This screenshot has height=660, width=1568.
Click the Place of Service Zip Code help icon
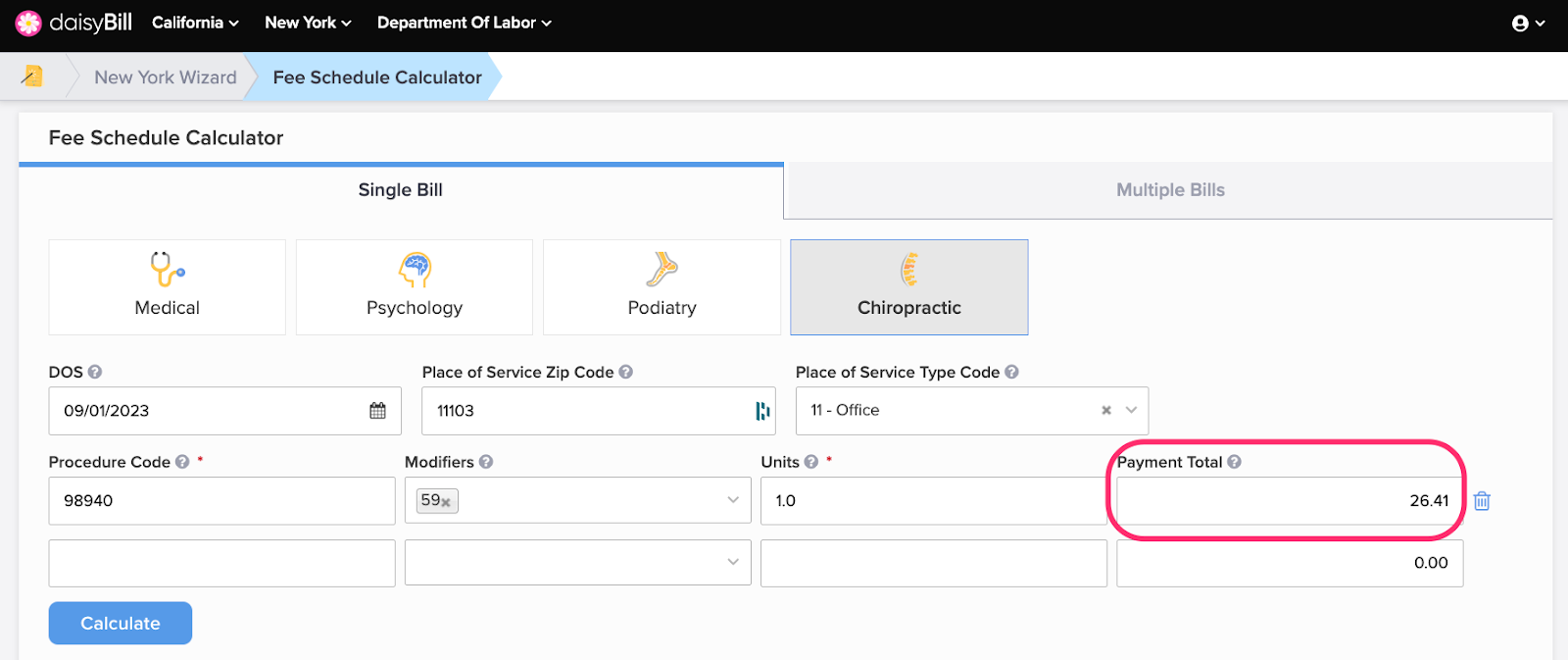click(x=626, y=372)
